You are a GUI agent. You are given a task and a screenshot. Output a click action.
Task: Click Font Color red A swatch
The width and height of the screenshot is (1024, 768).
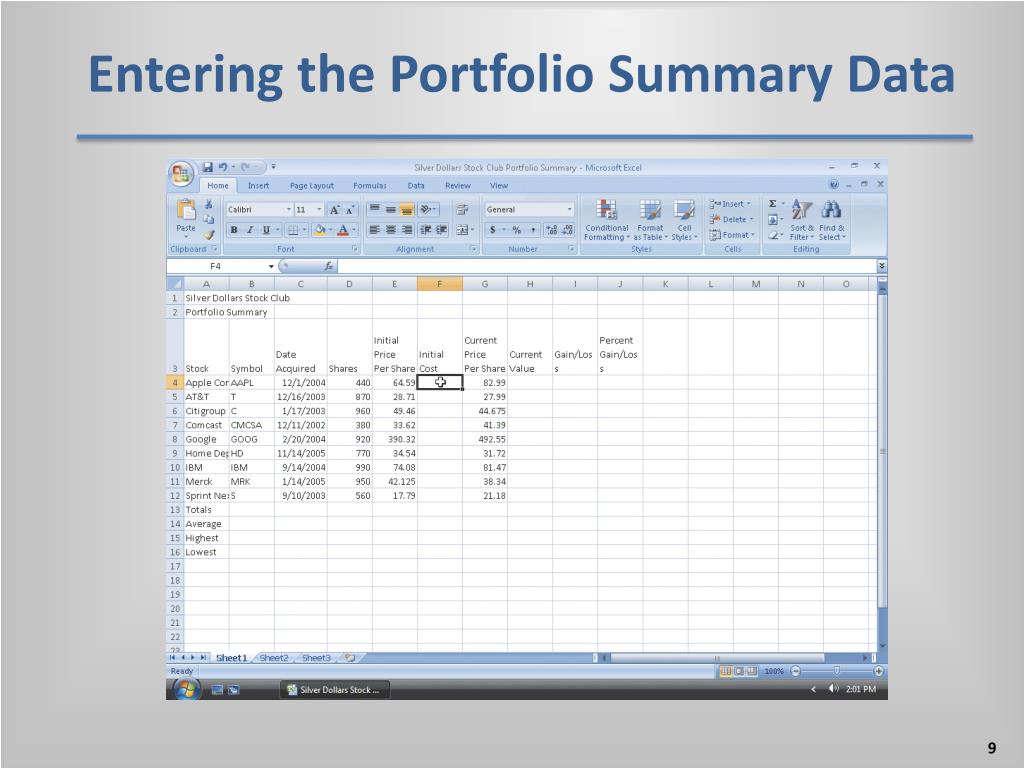343,230
